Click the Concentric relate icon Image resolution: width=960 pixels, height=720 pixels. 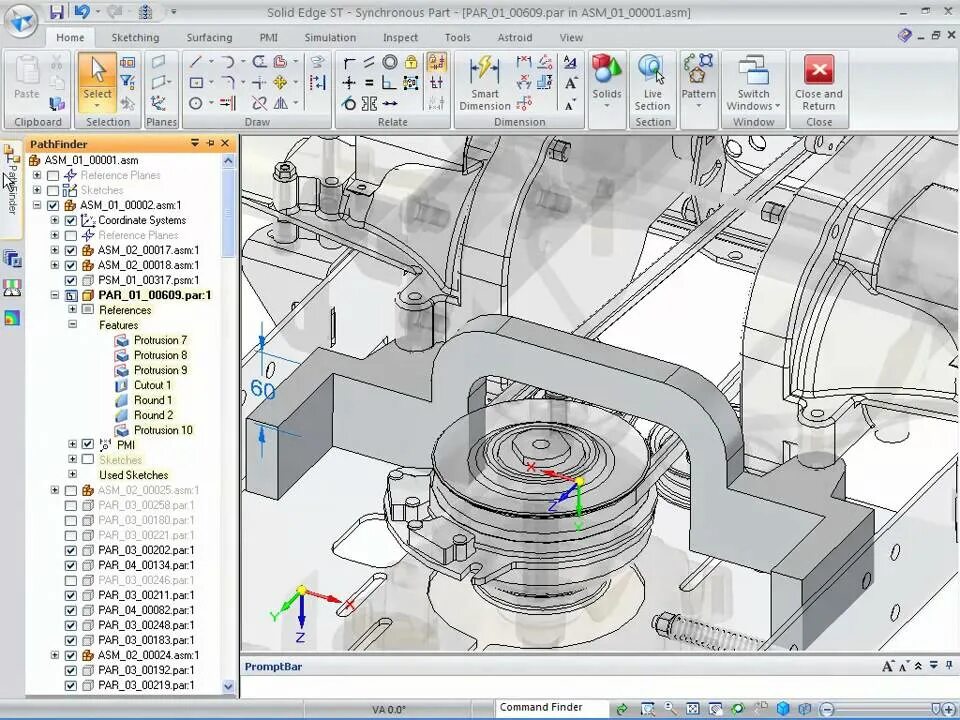(390, 62)
